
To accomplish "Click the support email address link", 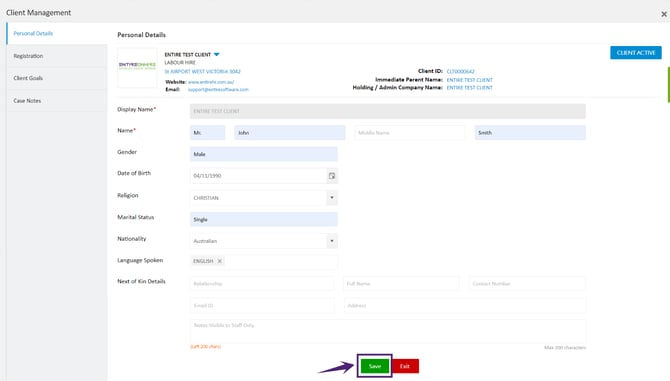I will point(218,90).
